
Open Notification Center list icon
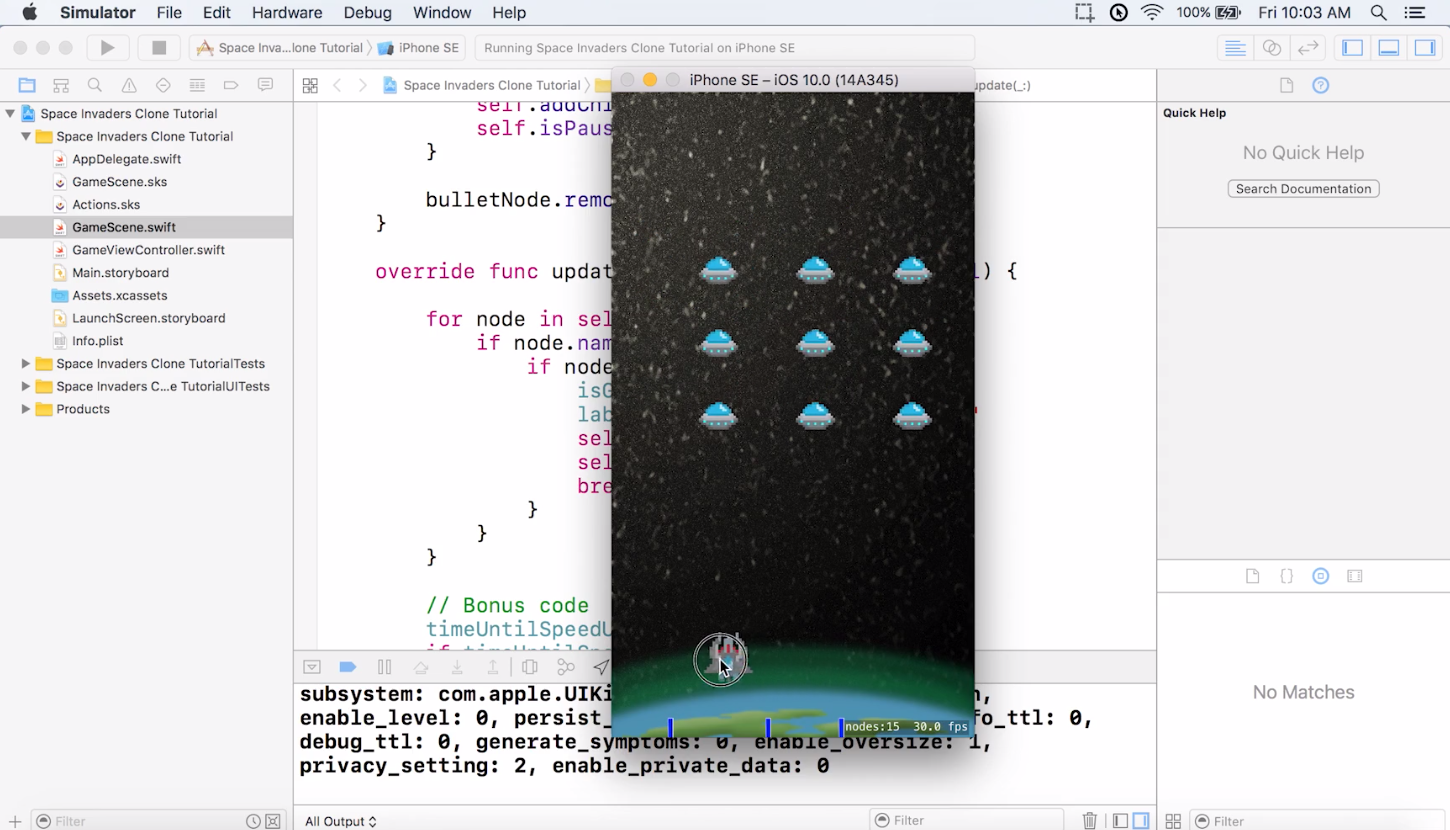1415,13
